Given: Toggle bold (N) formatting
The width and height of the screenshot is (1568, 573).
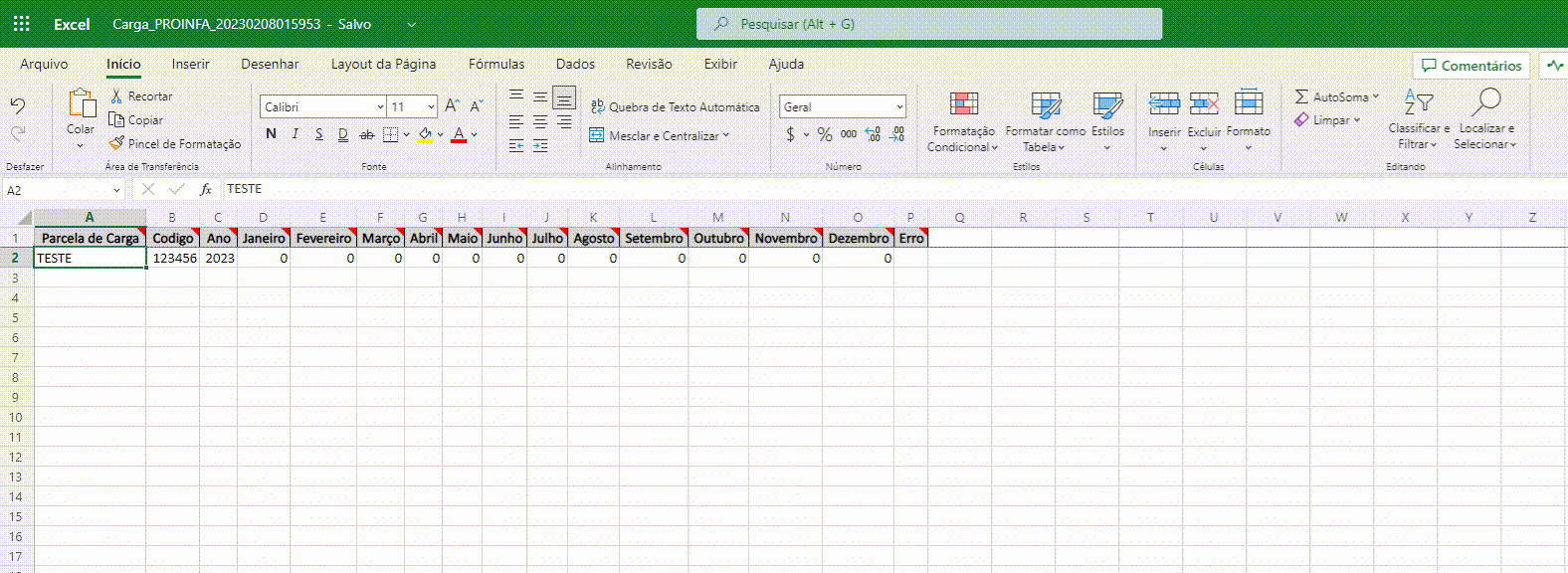Looking at the screenshot, I should click(x=271, y=134).
